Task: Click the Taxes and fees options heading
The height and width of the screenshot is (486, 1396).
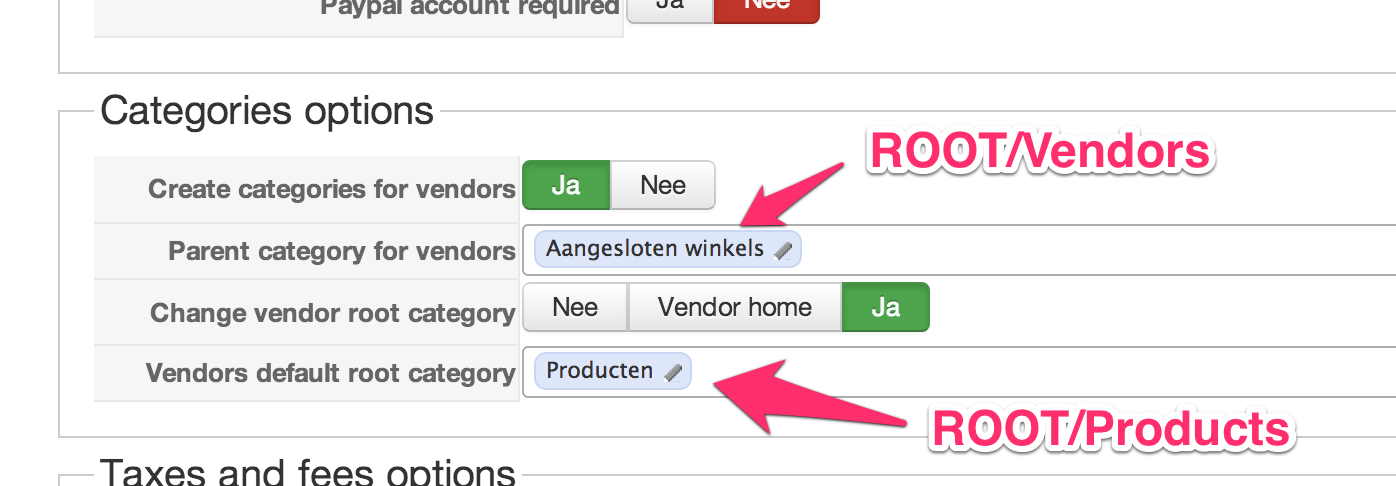Action: pyautogui.click(x=308, y=471)
